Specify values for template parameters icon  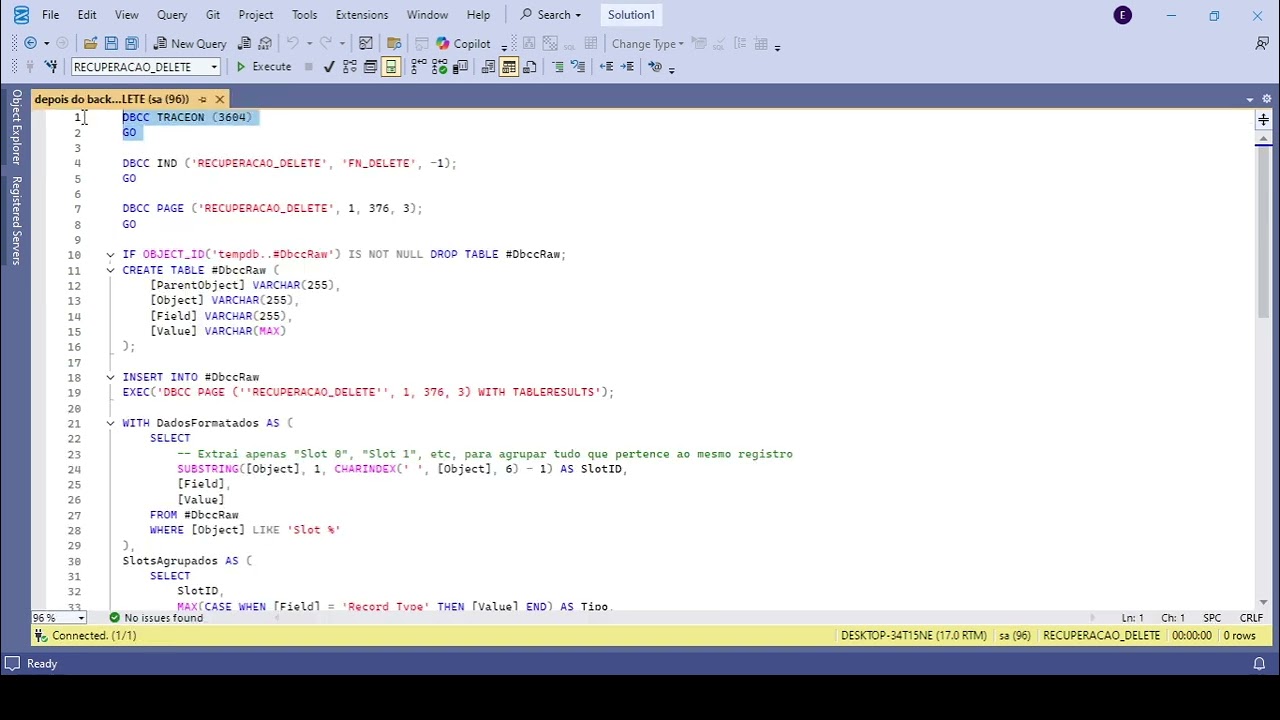(x=655, y=67)
